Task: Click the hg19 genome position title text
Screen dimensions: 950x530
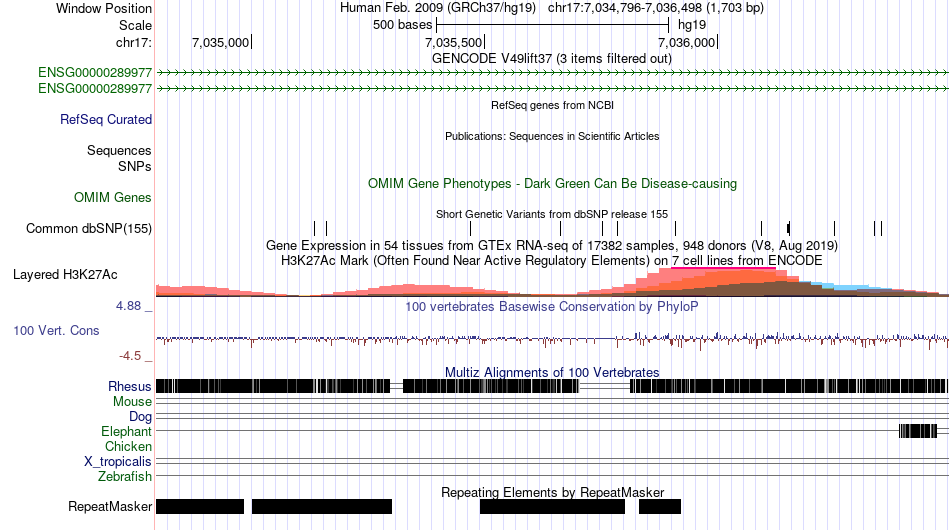Action: coord(551,8)
